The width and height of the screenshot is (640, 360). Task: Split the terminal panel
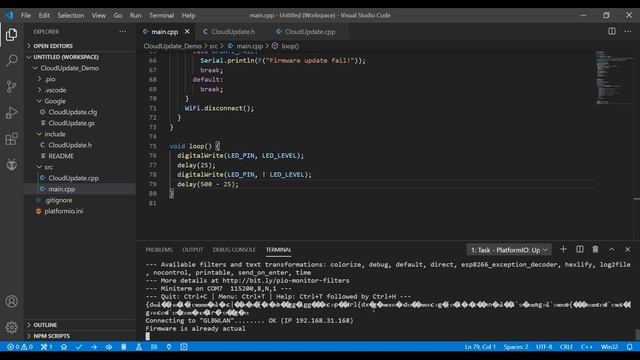(580, 249)
